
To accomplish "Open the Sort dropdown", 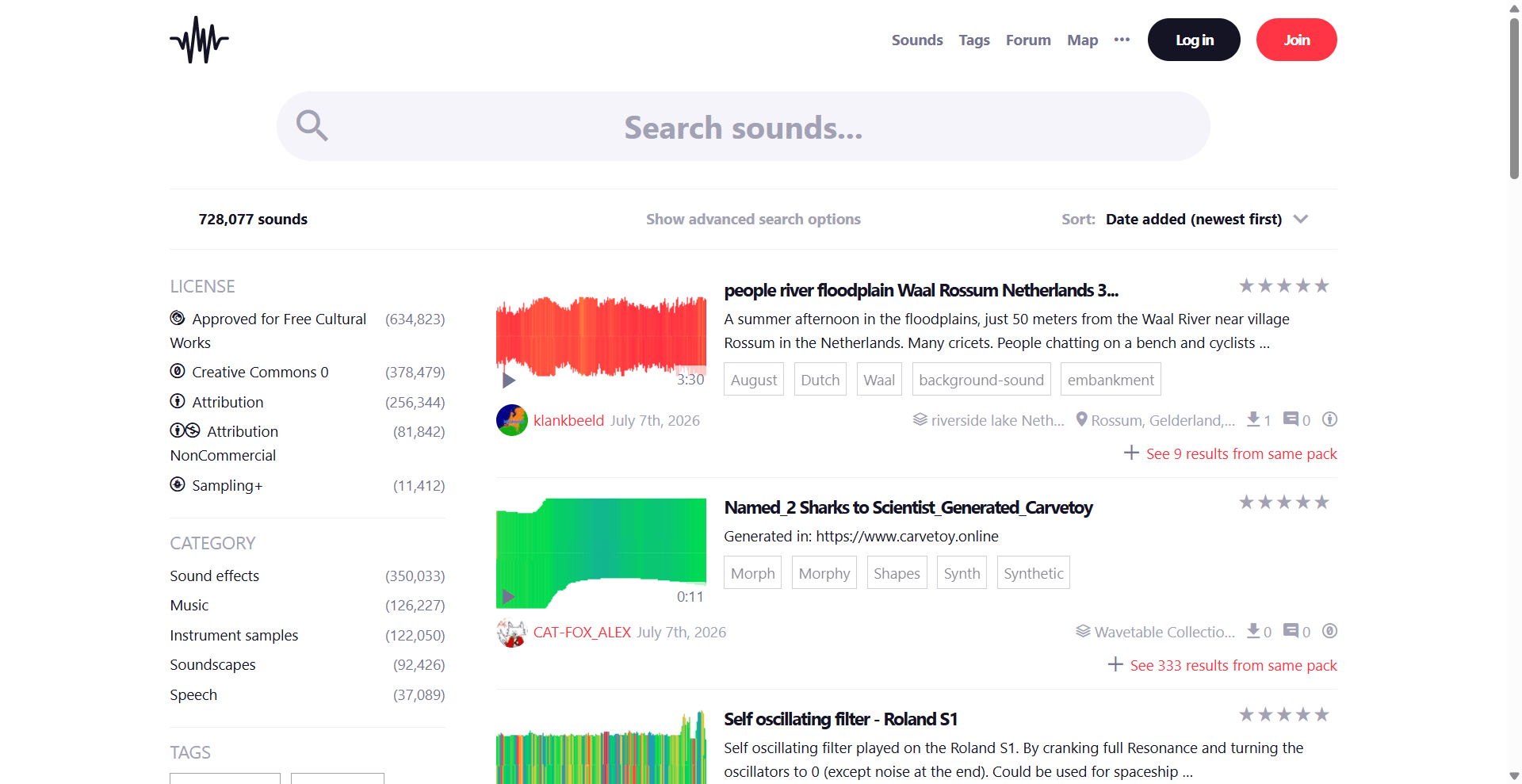I will 1207,219.
